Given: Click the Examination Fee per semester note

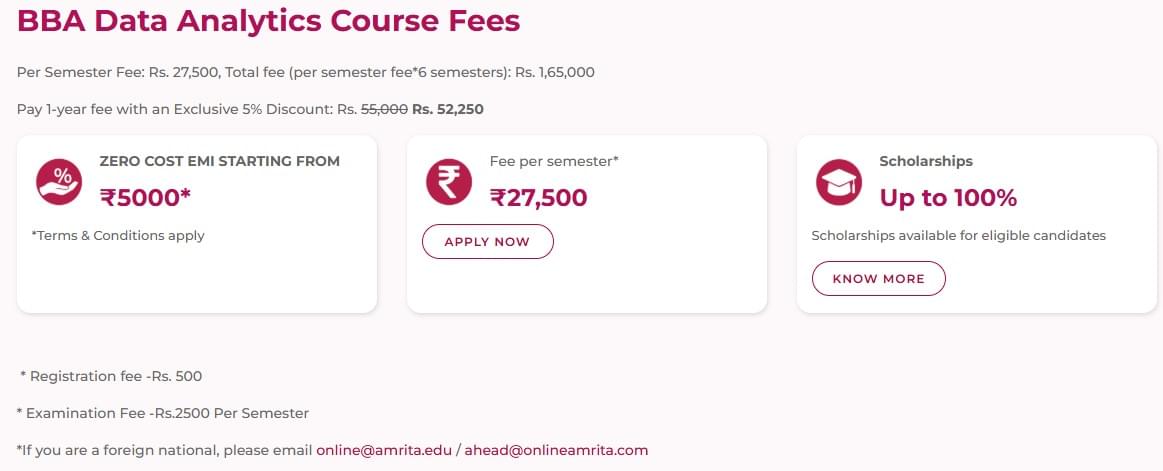Looking at the screenshot, I should (163, 413).
